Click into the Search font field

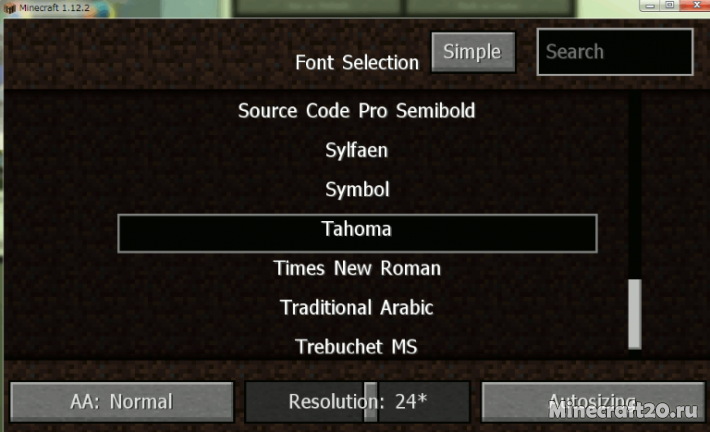click(x=615, y=52)
